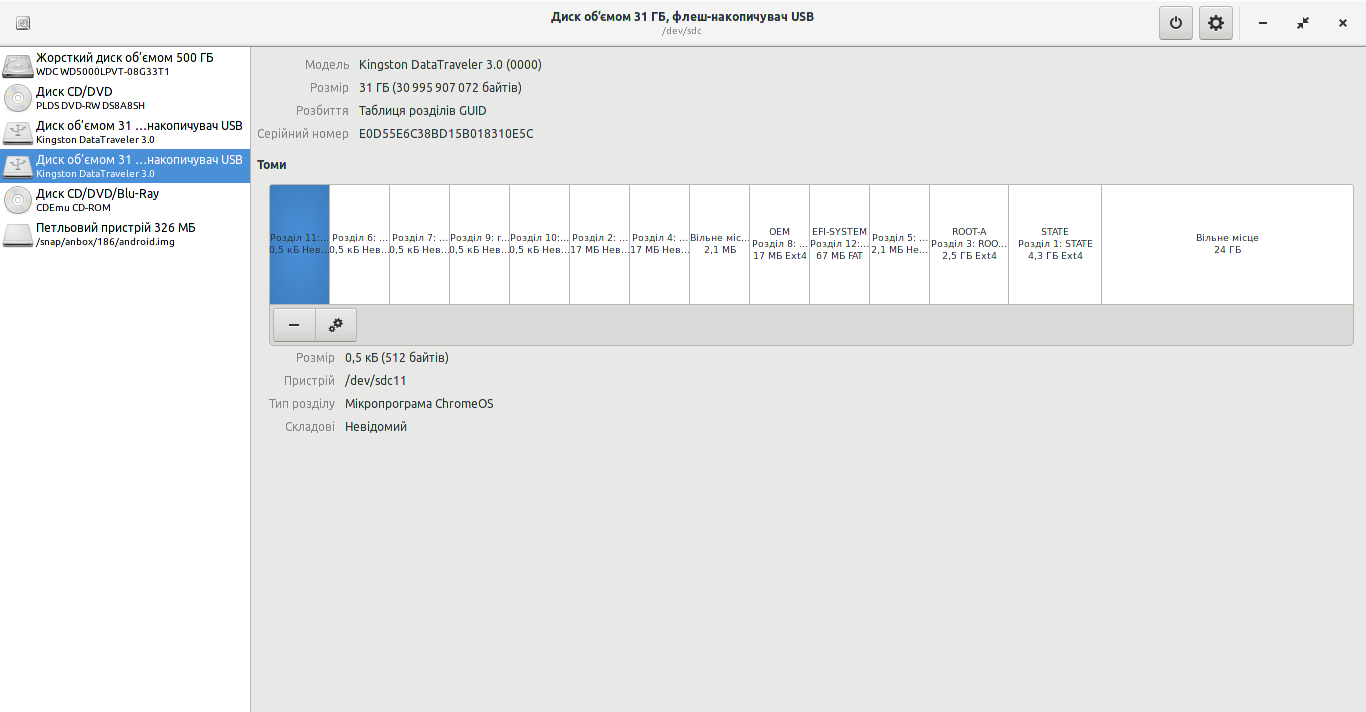Click the delete partition minus button
This screenshot has height=712, width=1366.
coord(294,325)
